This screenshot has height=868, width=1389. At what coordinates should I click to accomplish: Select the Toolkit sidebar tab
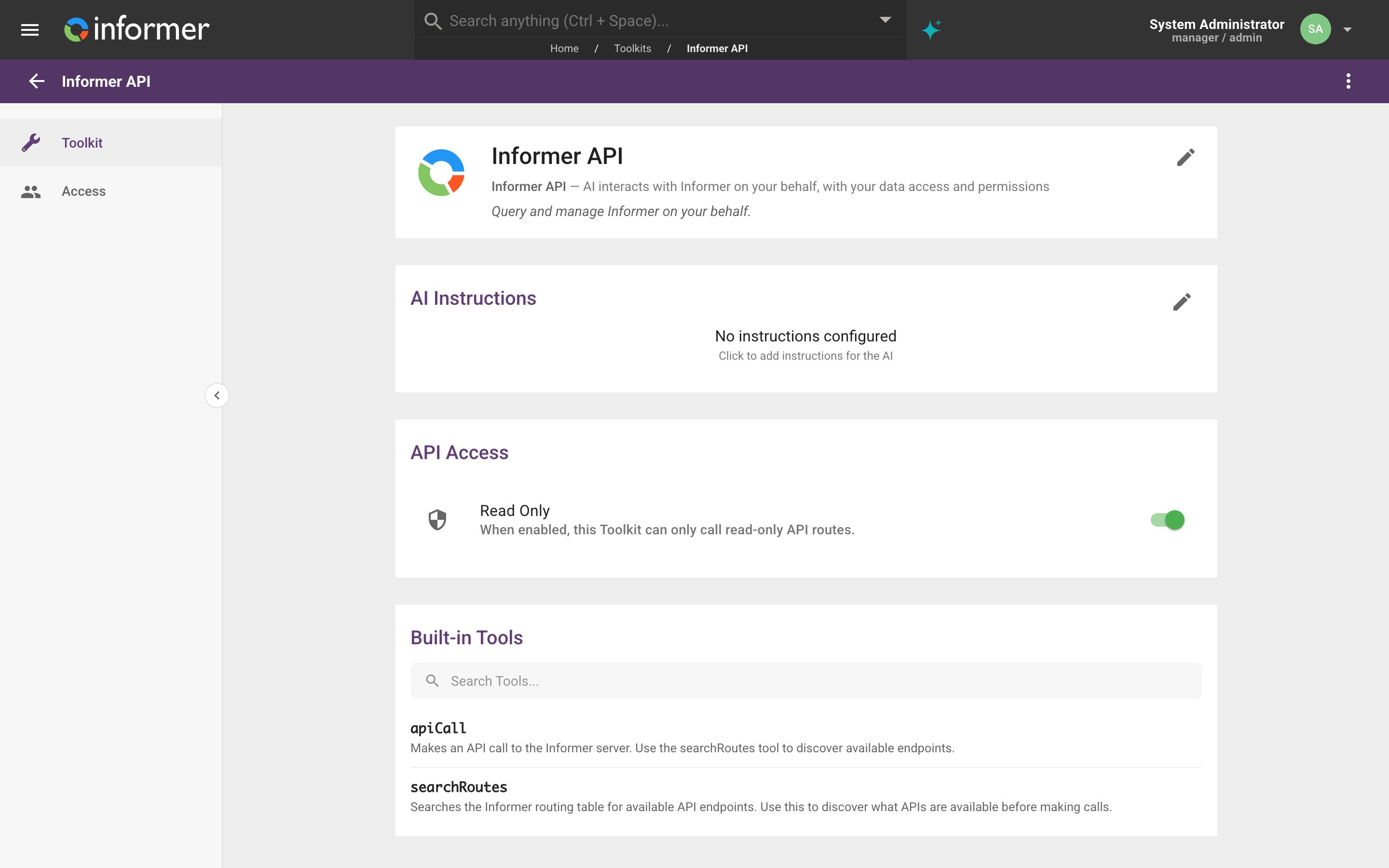[x=111, y=142]
